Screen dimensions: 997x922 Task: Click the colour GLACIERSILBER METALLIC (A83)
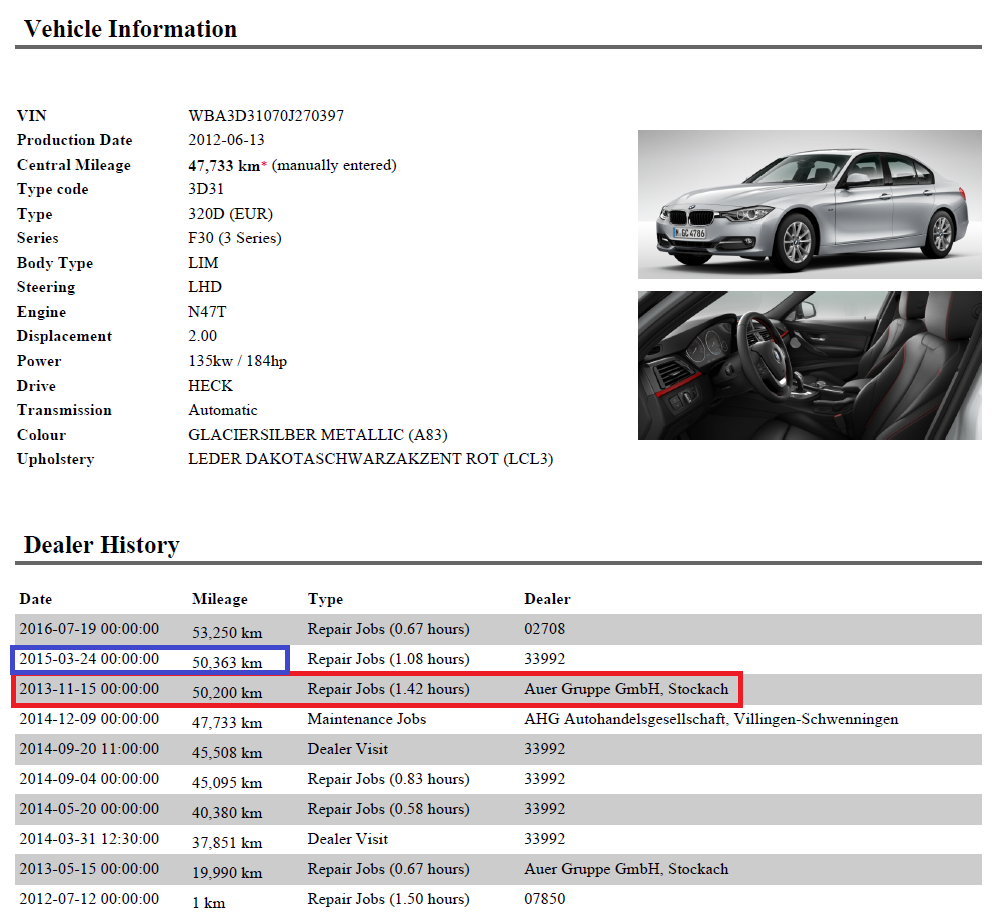tap(318, 434)
